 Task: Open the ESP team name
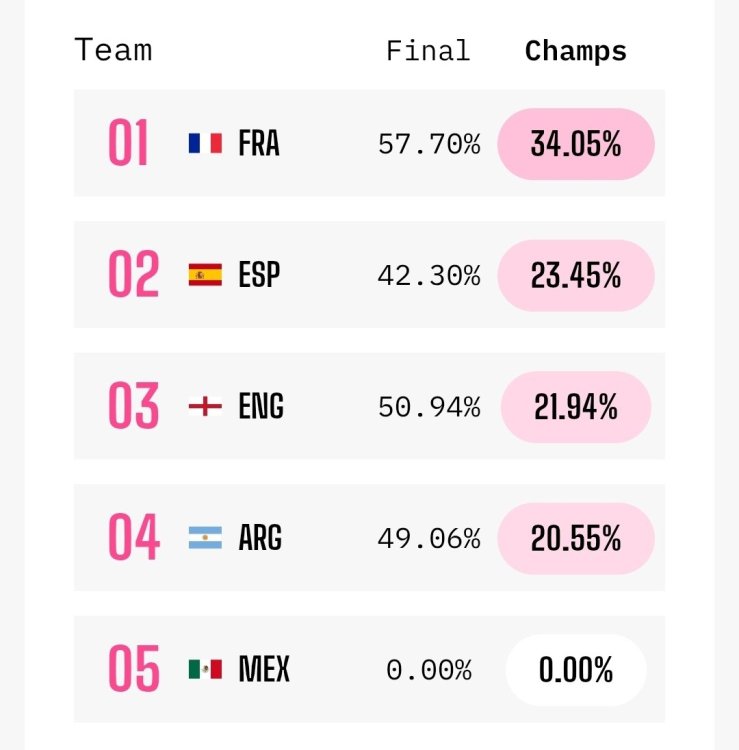coord(259,275)
